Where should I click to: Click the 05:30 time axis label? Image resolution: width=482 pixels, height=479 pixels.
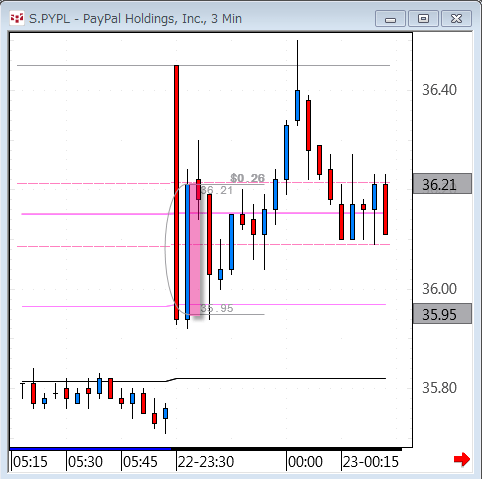[x=85, y=462]
